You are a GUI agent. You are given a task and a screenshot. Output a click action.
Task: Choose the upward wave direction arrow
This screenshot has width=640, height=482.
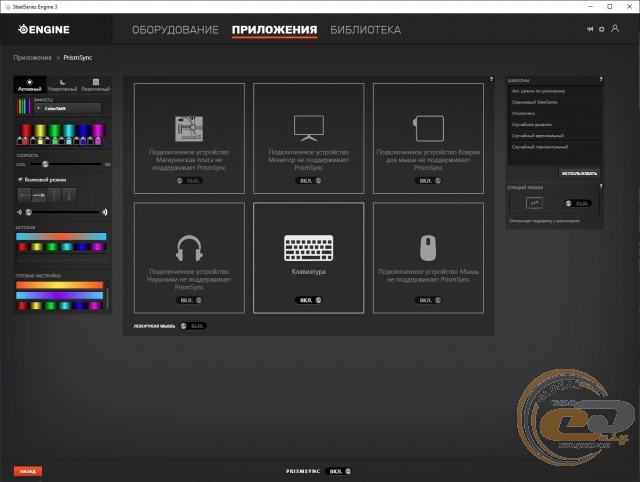pos(54,195)
